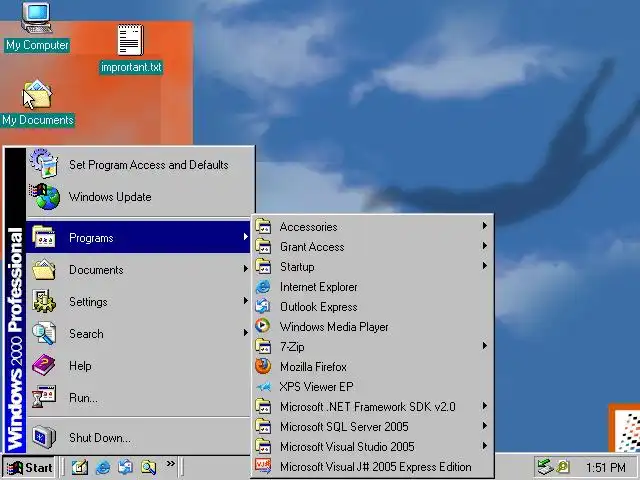The height and width of the screenshot is (480, 640).
Task: Expand the Settings submenu arrow
Action: point(245,301)
